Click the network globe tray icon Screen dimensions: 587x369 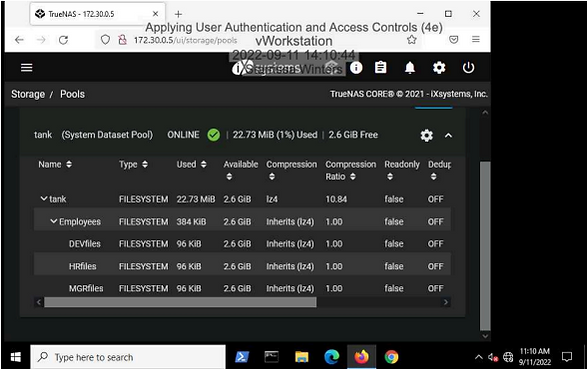[x=508, y=357]
